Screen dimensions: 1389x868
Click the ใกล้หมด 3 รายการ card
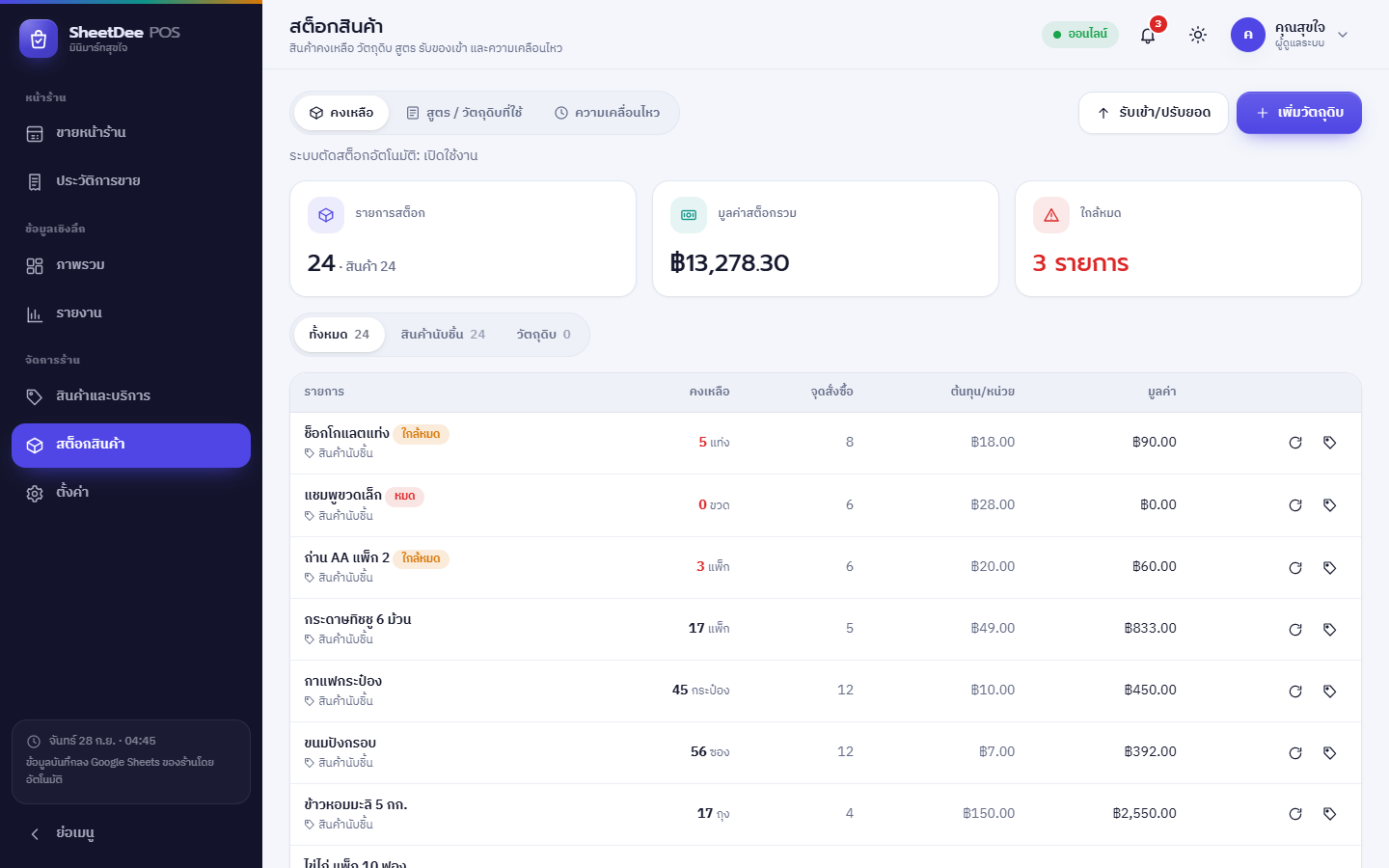click(1188, 239)
